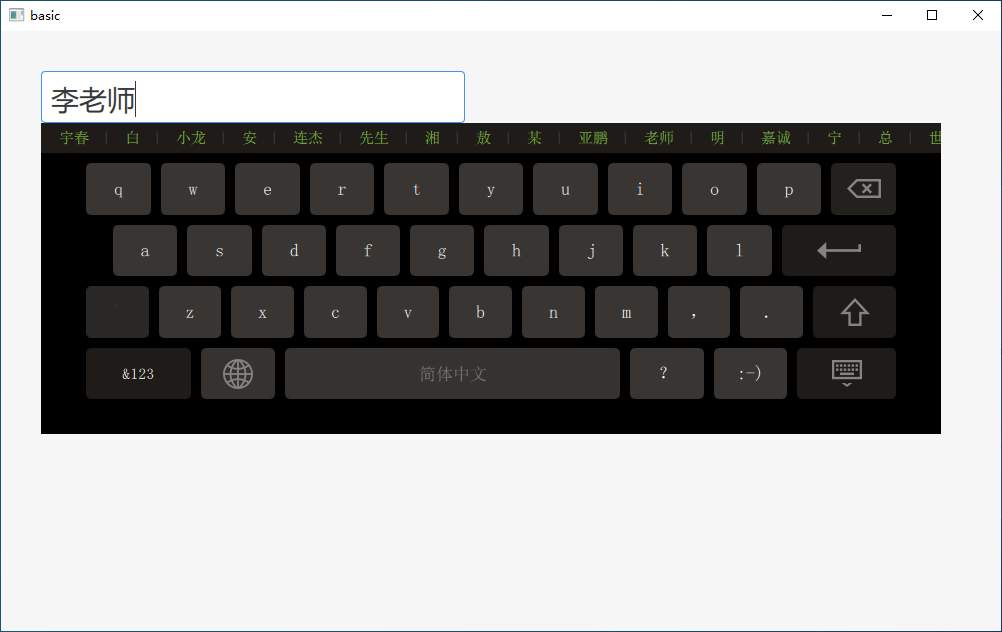The width and height of the screenshot is (1002, 632).
Task: Open symbols with the &123 key
Action: 138,374
